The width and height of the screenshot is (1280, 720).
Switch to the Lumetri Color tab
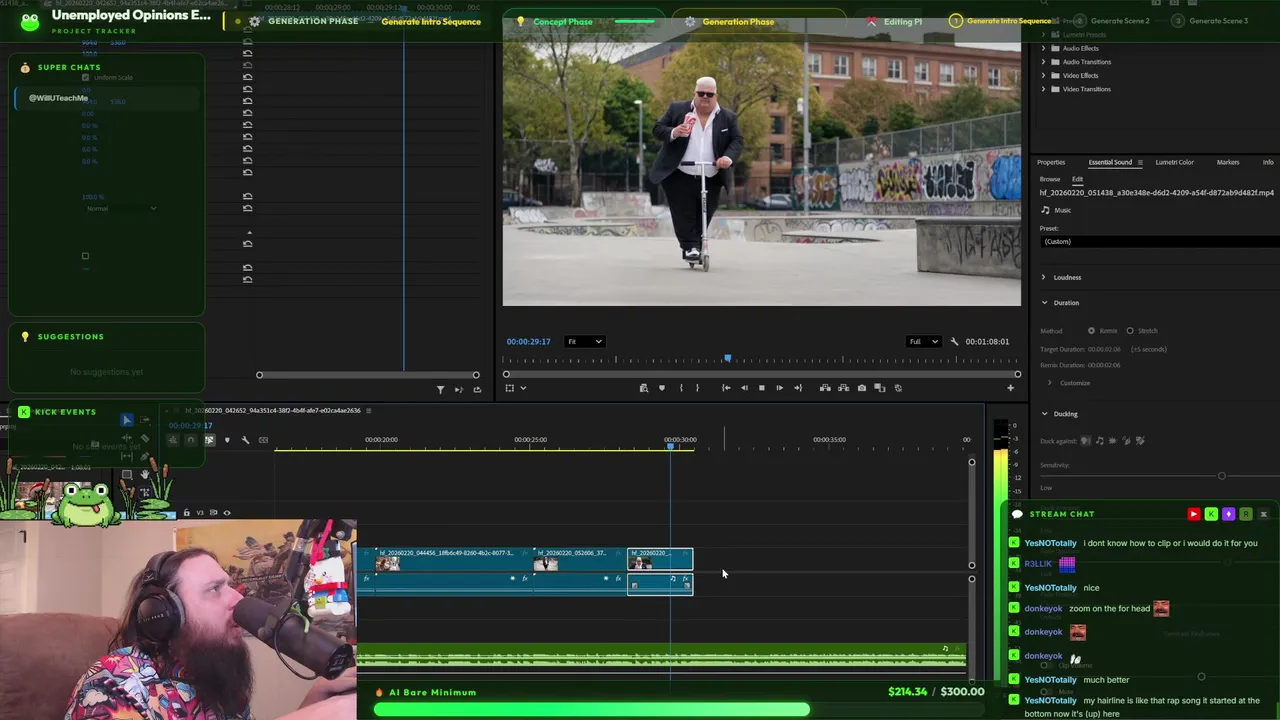click(x=1174, y=162)
